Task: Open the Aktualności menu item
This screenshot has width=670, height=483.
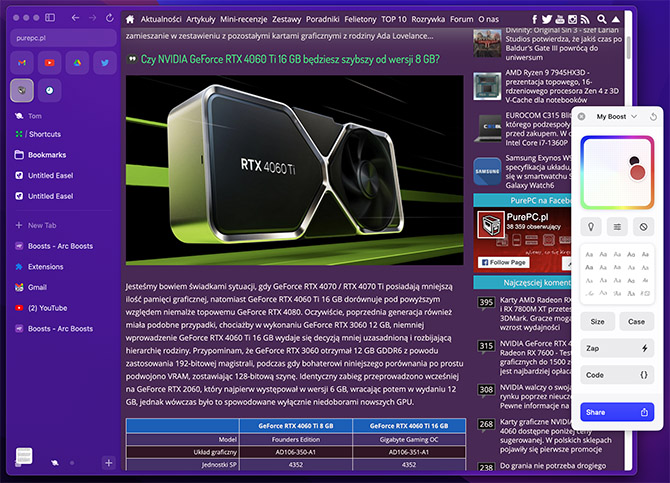Action: 161,19
